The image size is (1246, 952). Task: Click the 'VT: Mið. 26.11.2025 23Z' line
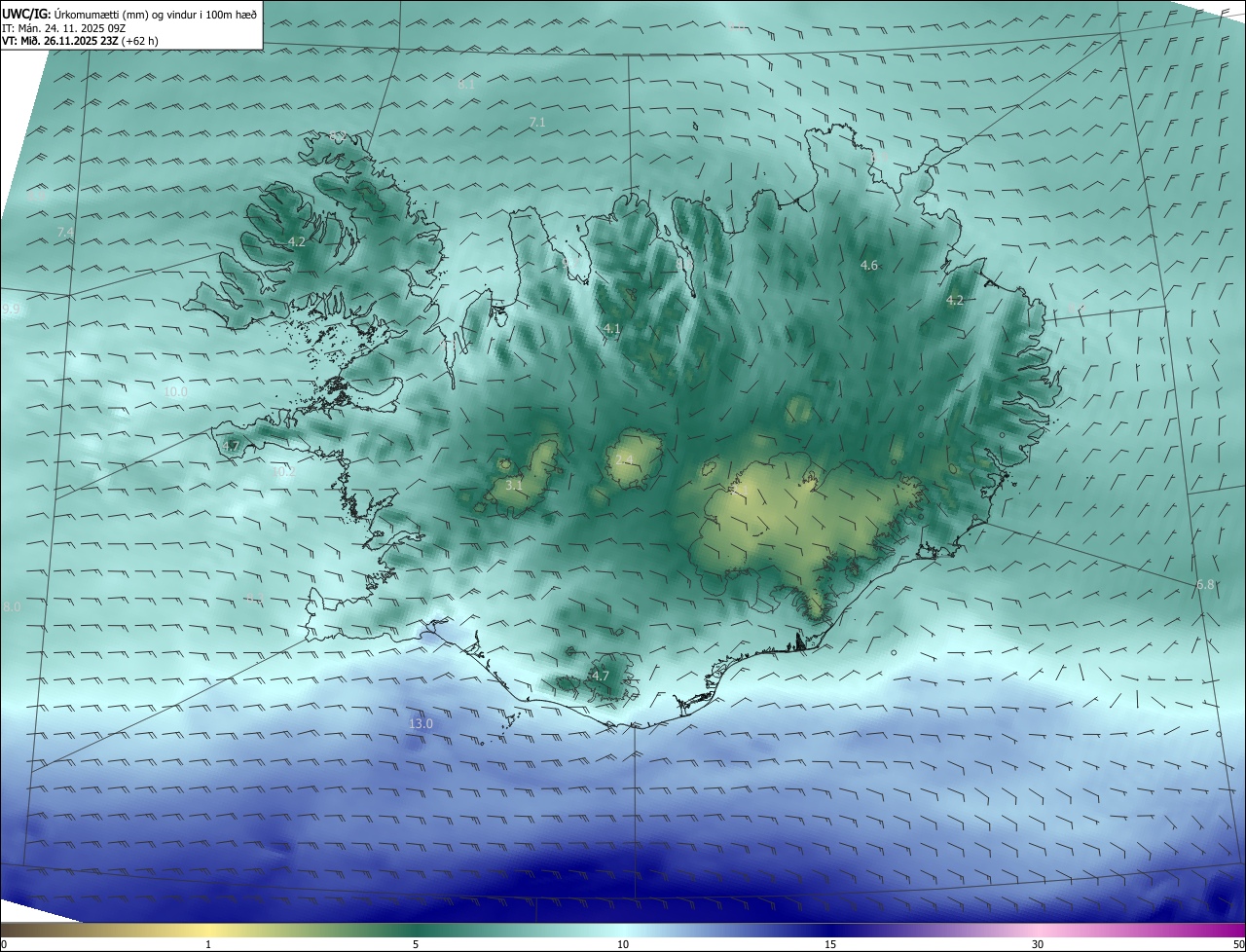tap(80, 42)
